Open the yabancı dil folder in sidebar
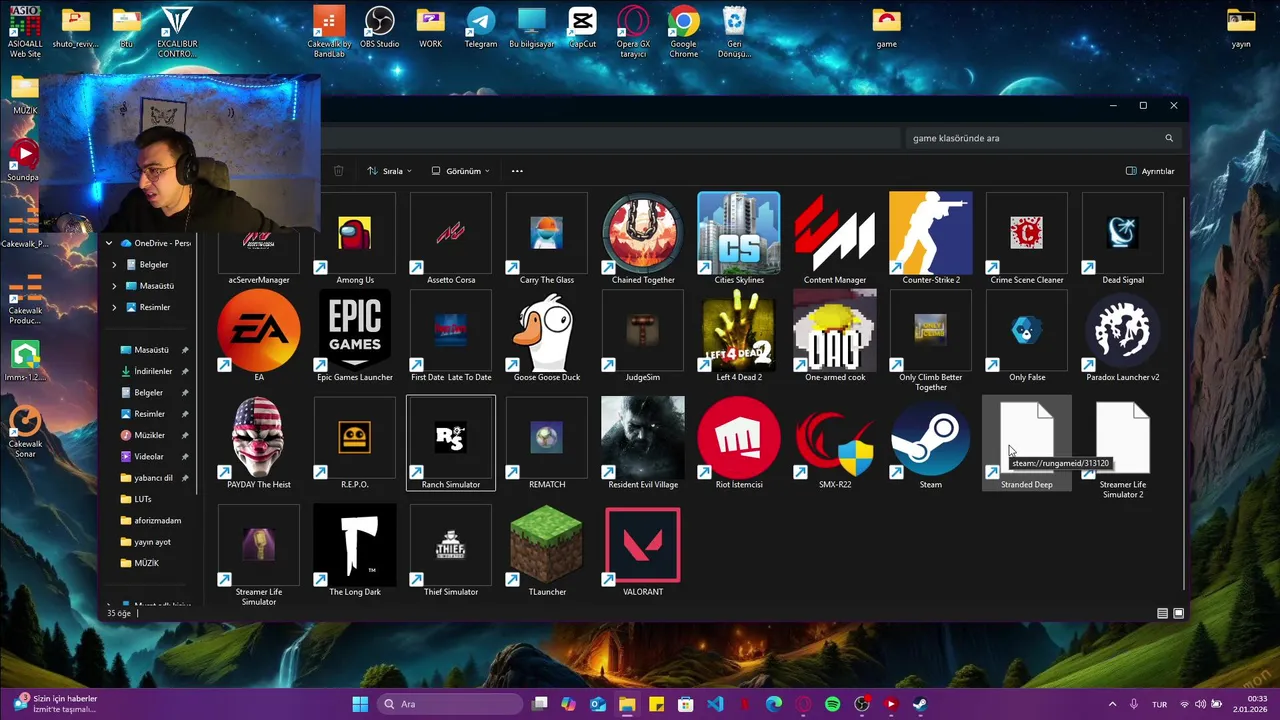Screen dimensions: 1280x720 [154, 478]
